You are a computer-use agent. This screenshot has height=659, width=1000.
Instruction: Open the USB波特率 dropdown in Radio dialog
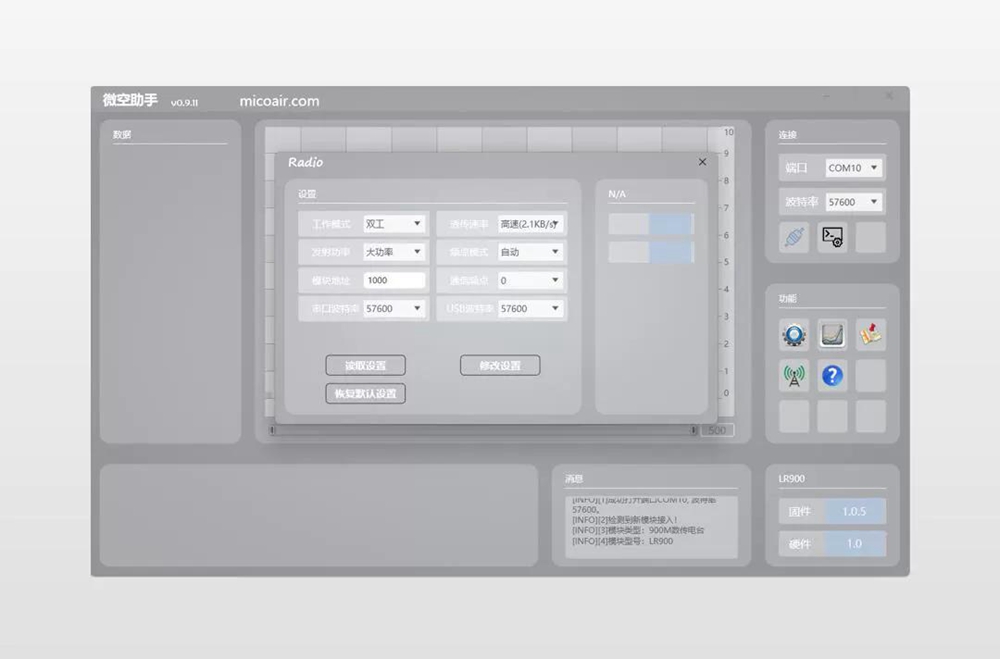tap(531, 309)
